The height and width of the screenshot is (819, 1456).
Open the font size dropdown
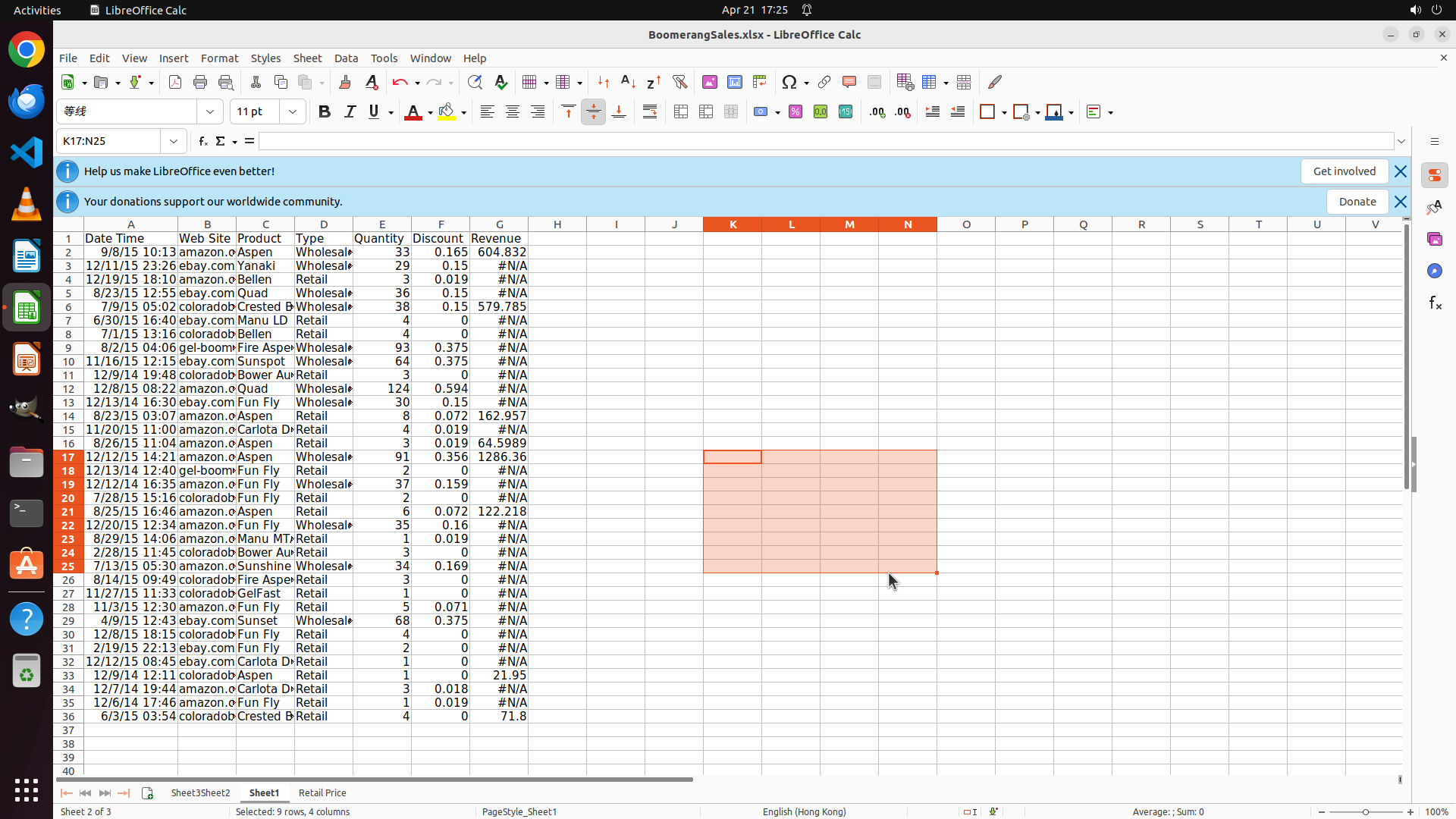click(x=293, y=112)
